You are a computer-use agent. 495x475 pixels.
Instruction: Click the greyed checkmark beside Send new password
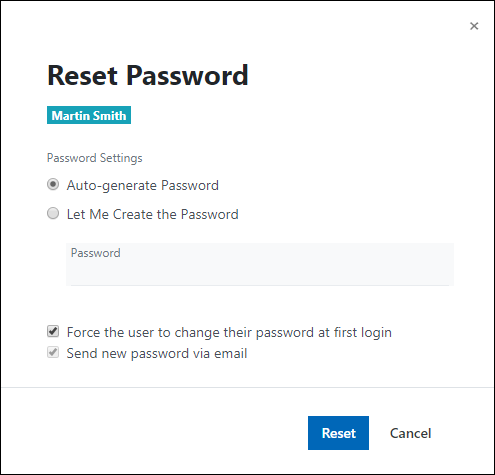[53, 352]
